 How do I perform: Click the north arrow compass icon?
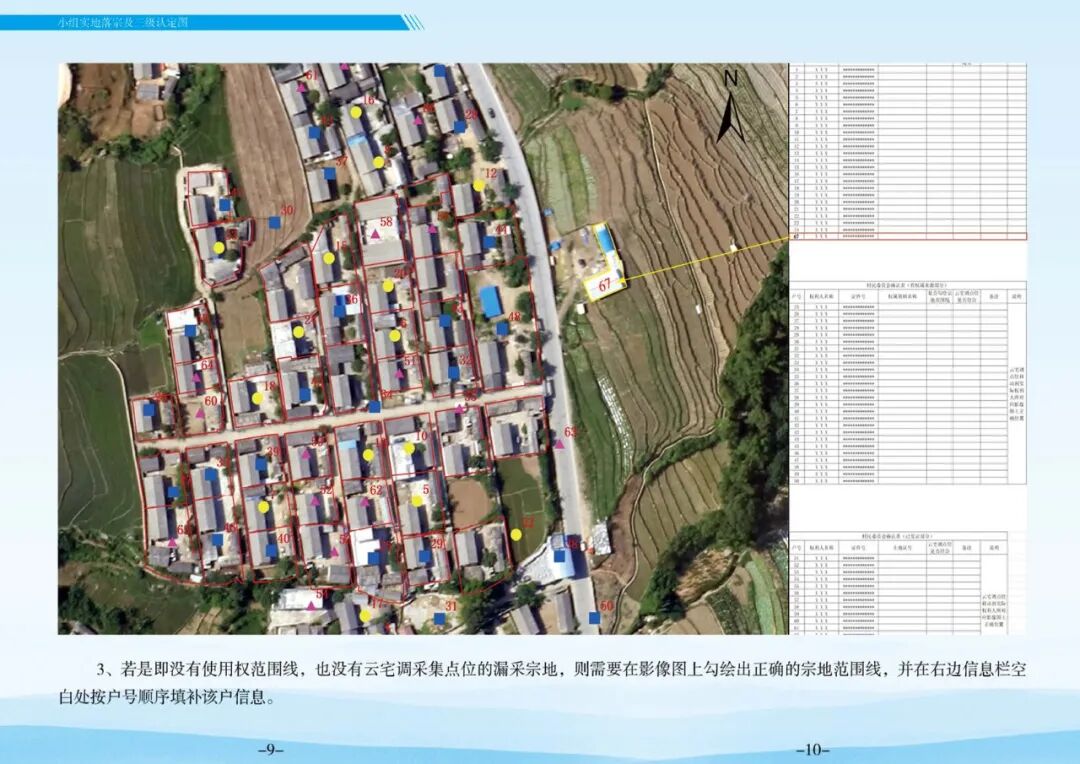(728, 110)
